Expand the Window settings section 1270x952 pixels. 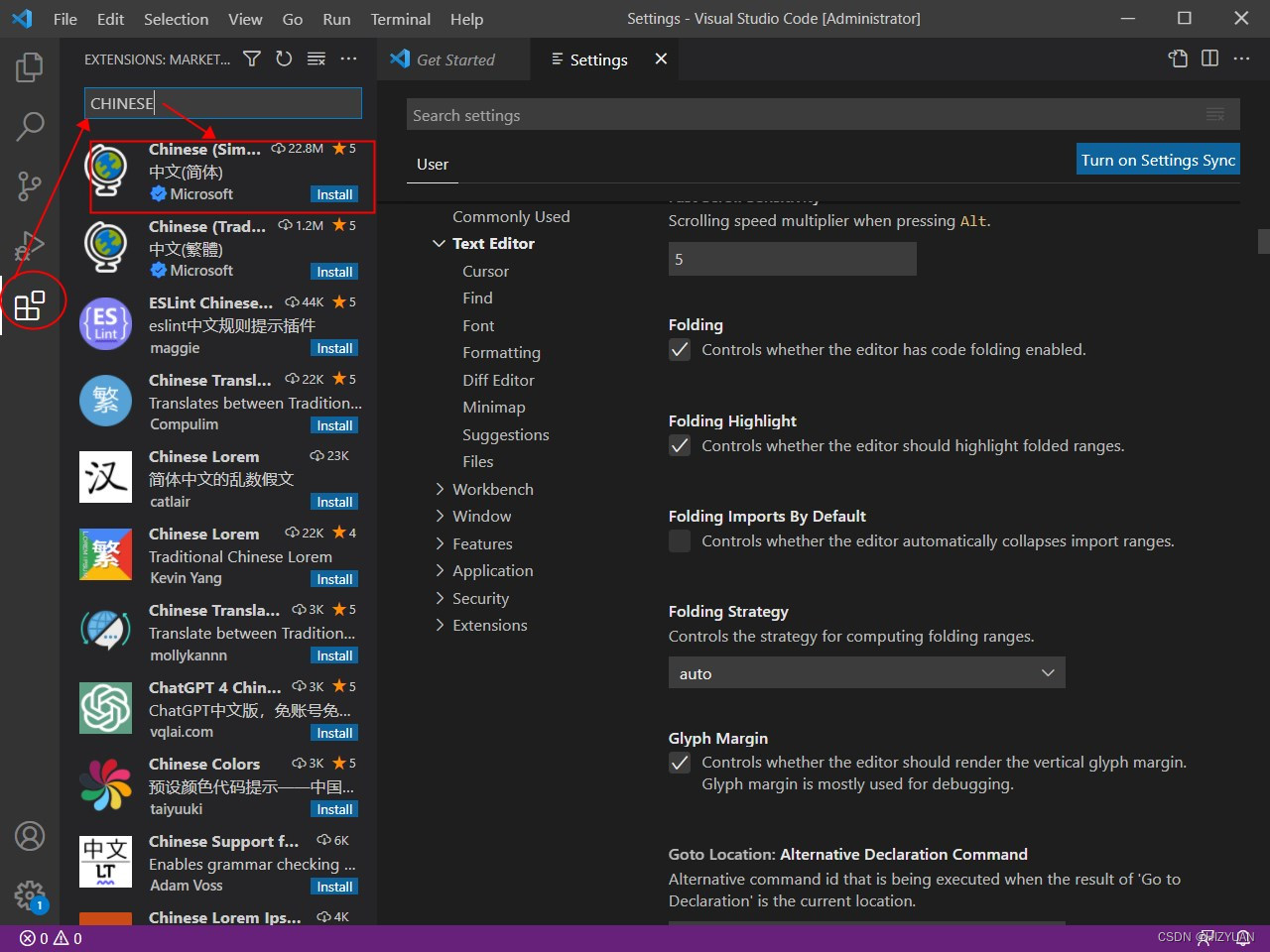pyautogui.click(x=440, y=516)
